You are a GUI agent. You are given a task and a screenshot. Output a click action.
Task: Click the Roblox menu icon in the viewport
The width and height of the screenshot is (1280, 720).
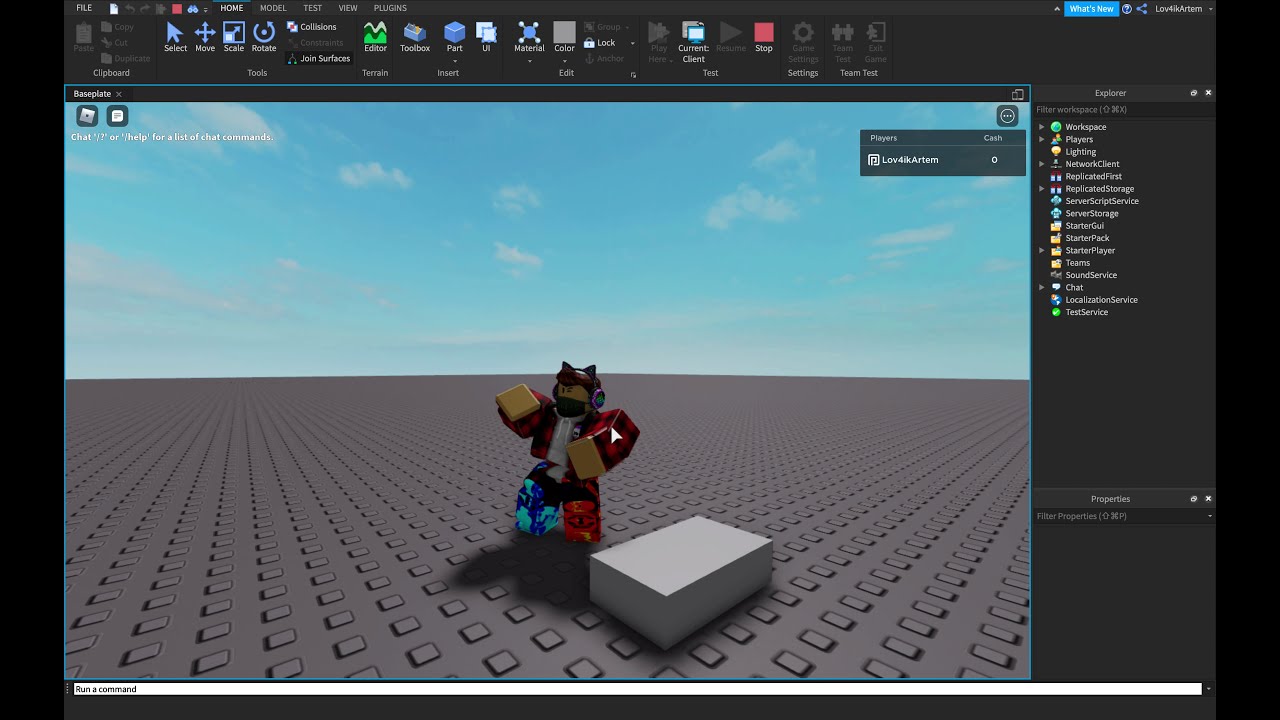pyautogui.click(x=87, y=116)
